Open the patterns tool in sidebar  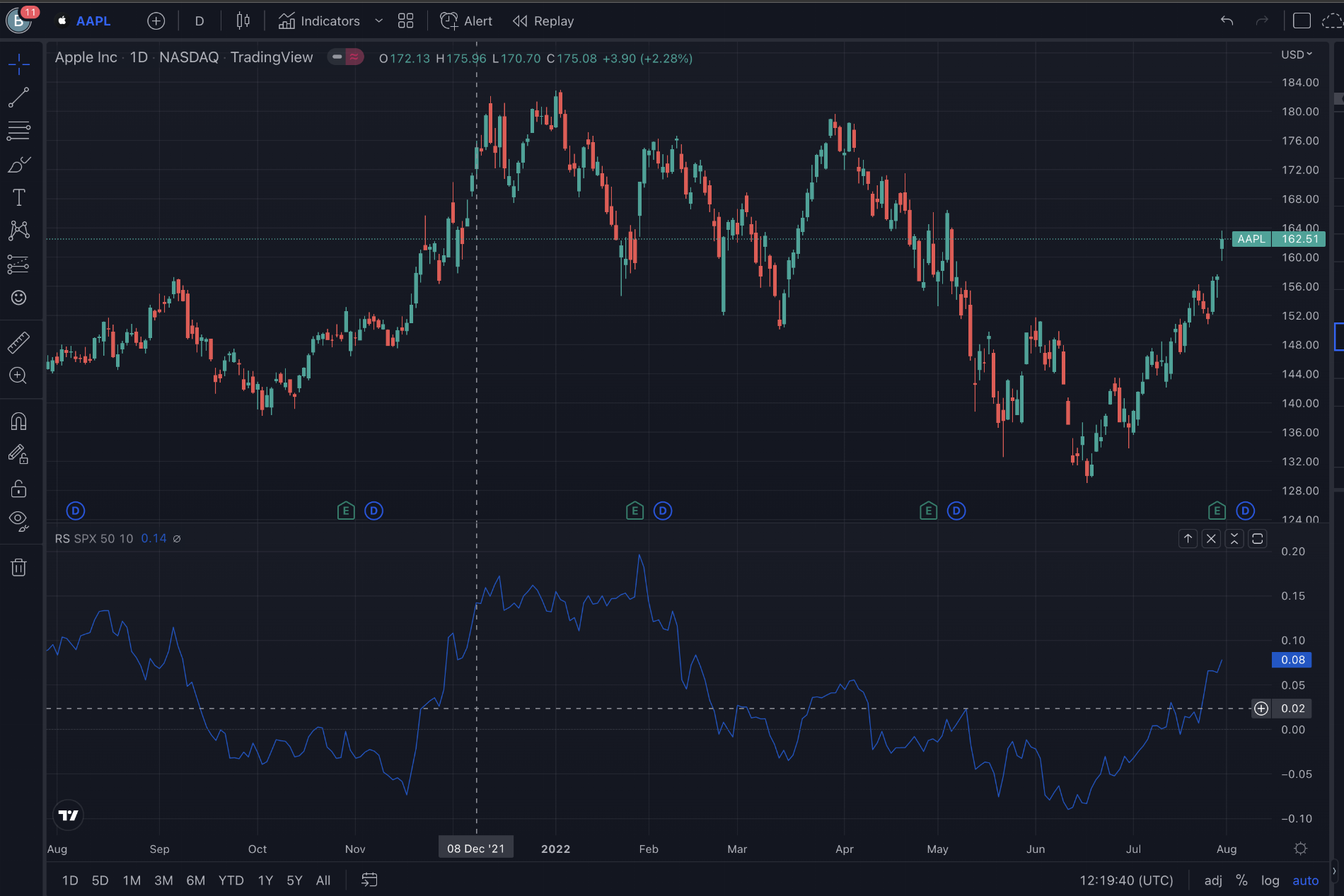click(x=19, y=231)
